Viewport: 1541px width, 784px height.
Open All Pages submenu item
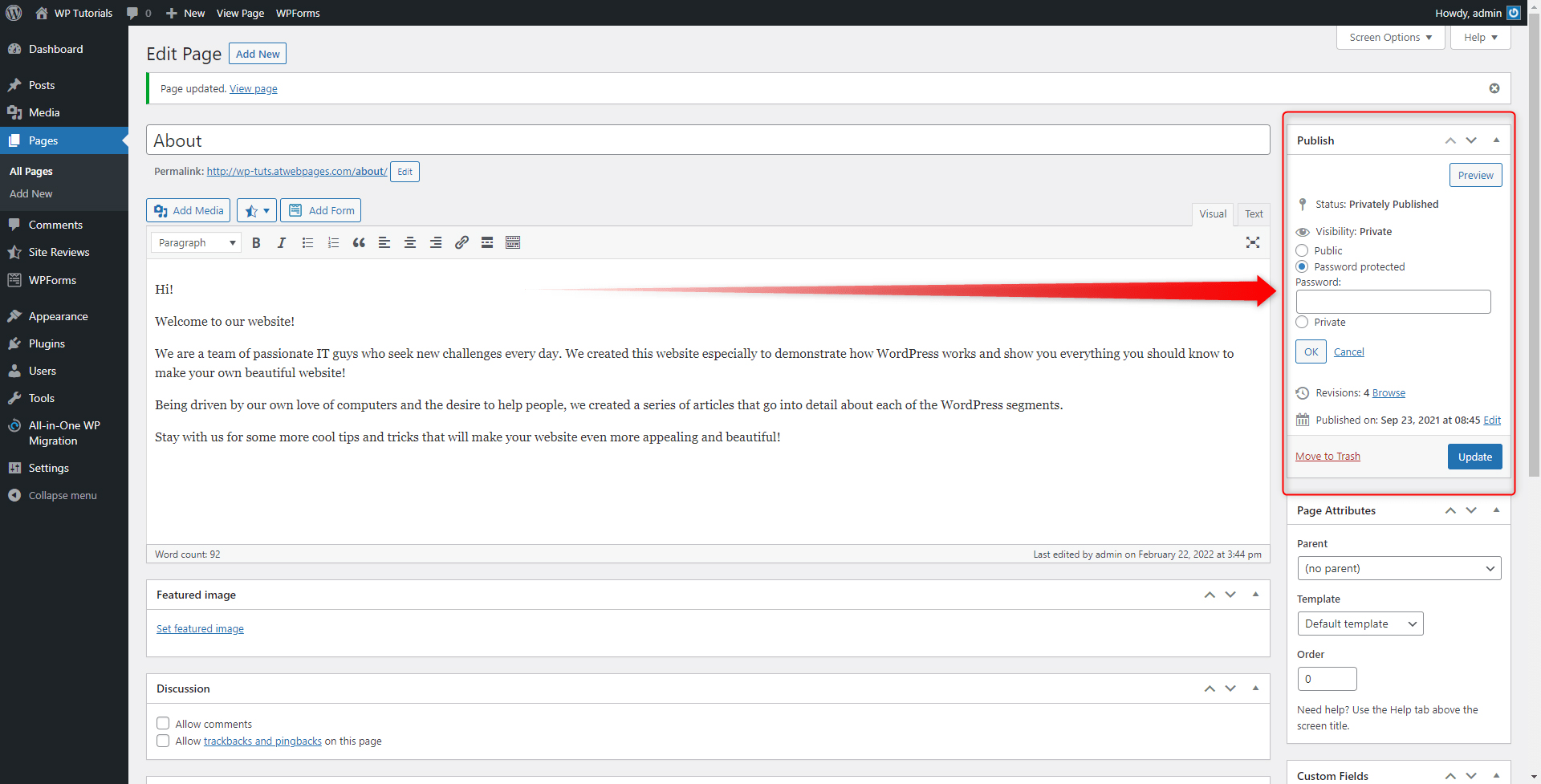[x=31, y=171]
